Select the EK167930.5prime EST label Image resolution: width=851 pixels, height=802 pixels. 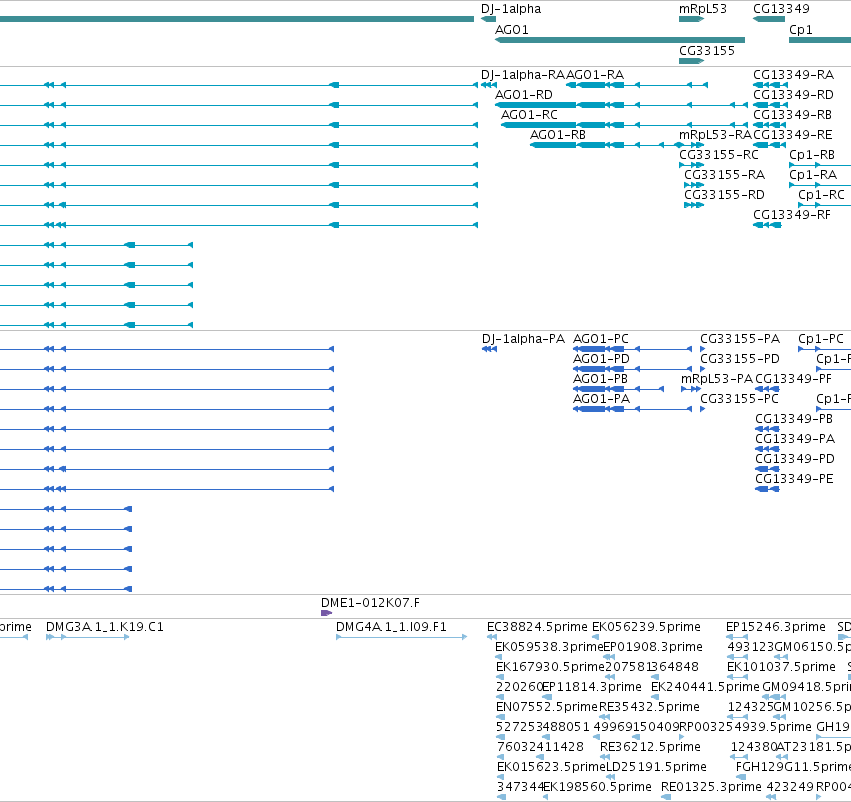[x=550, y=667]
